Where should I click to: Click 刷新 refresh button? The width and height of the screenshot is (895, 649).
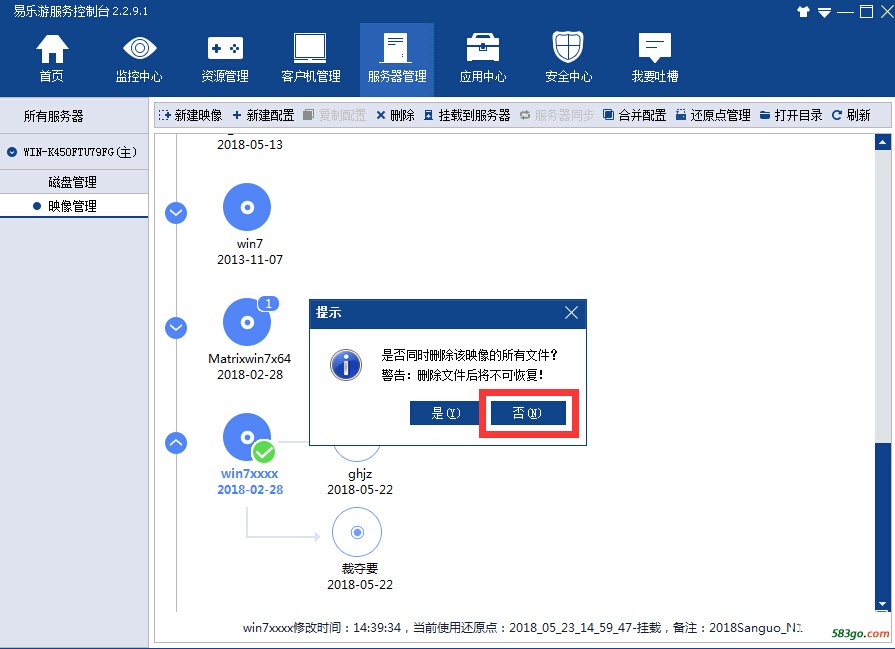tap(851, 115)
